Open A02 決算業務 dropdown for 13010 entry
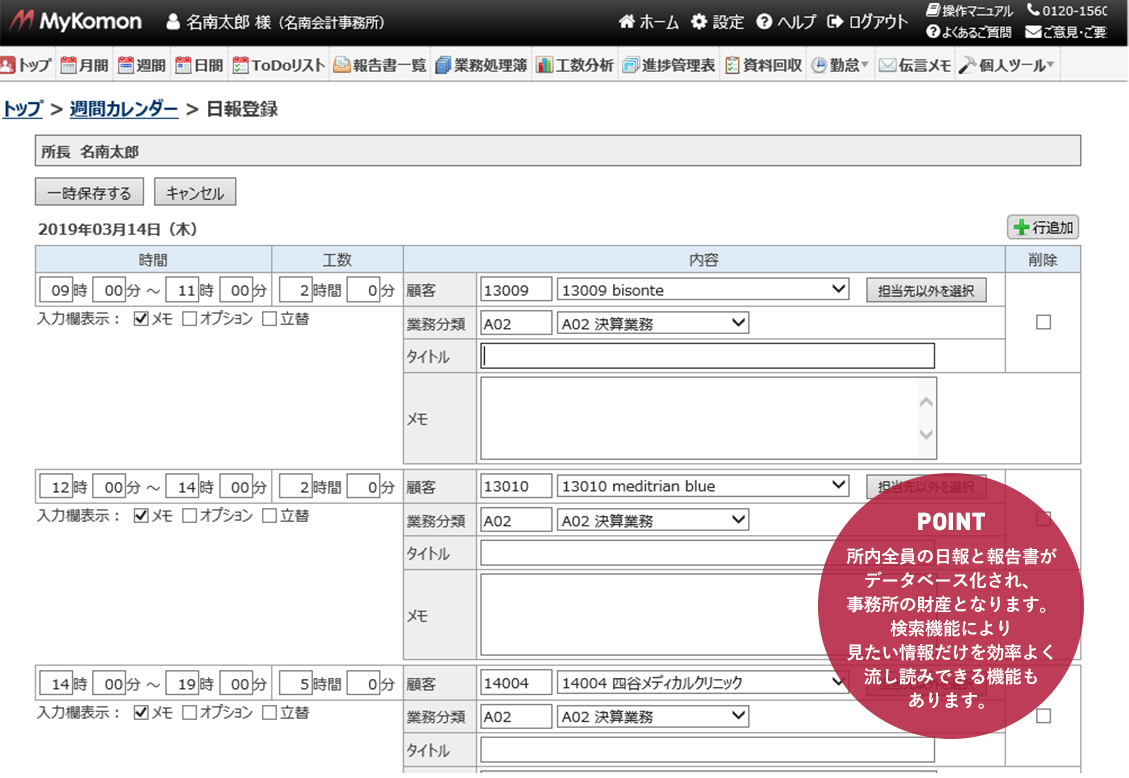Image resolution: width=1129 pixels, height=778 pixels. [653, 520]
